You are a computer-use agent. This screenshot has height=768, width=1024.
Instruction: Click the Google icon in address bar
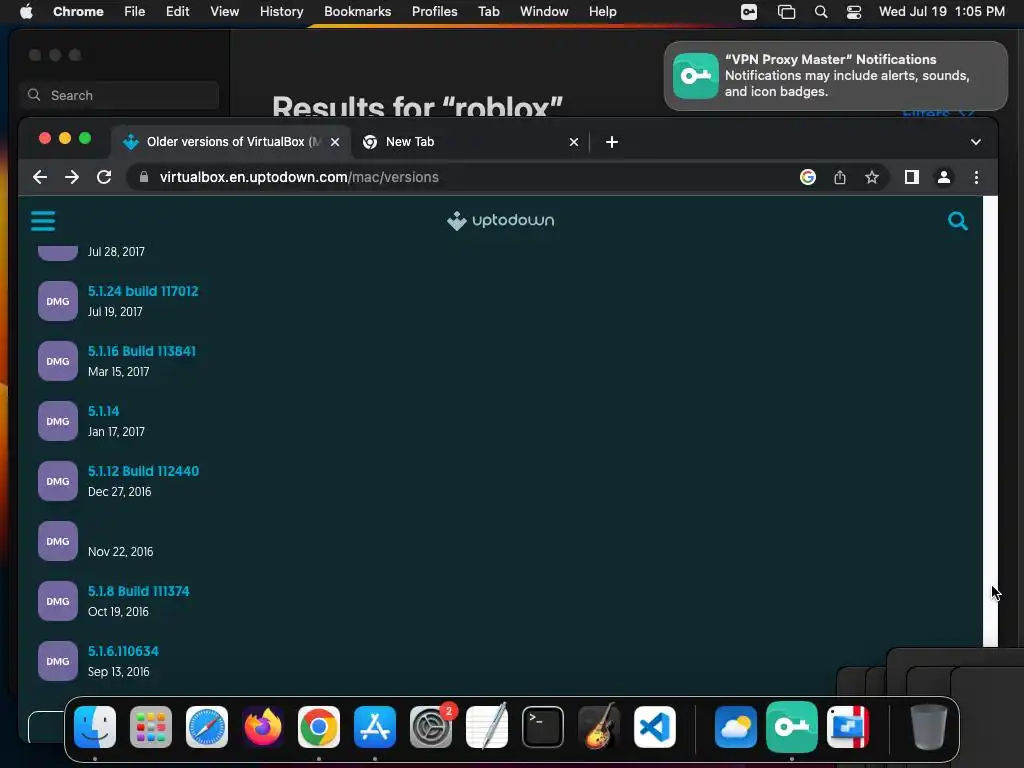808,177
